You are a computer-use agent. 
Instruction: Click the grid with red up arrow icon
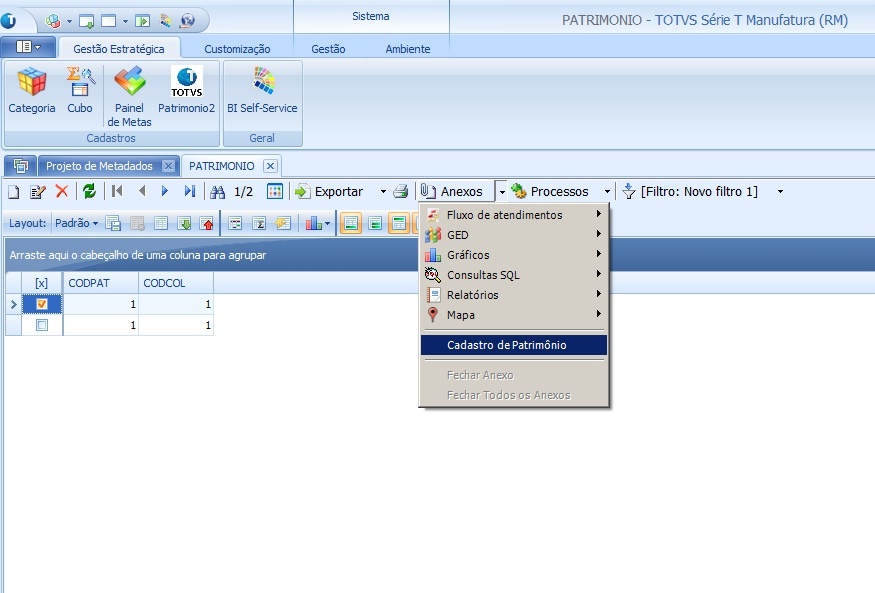(207, 224)
